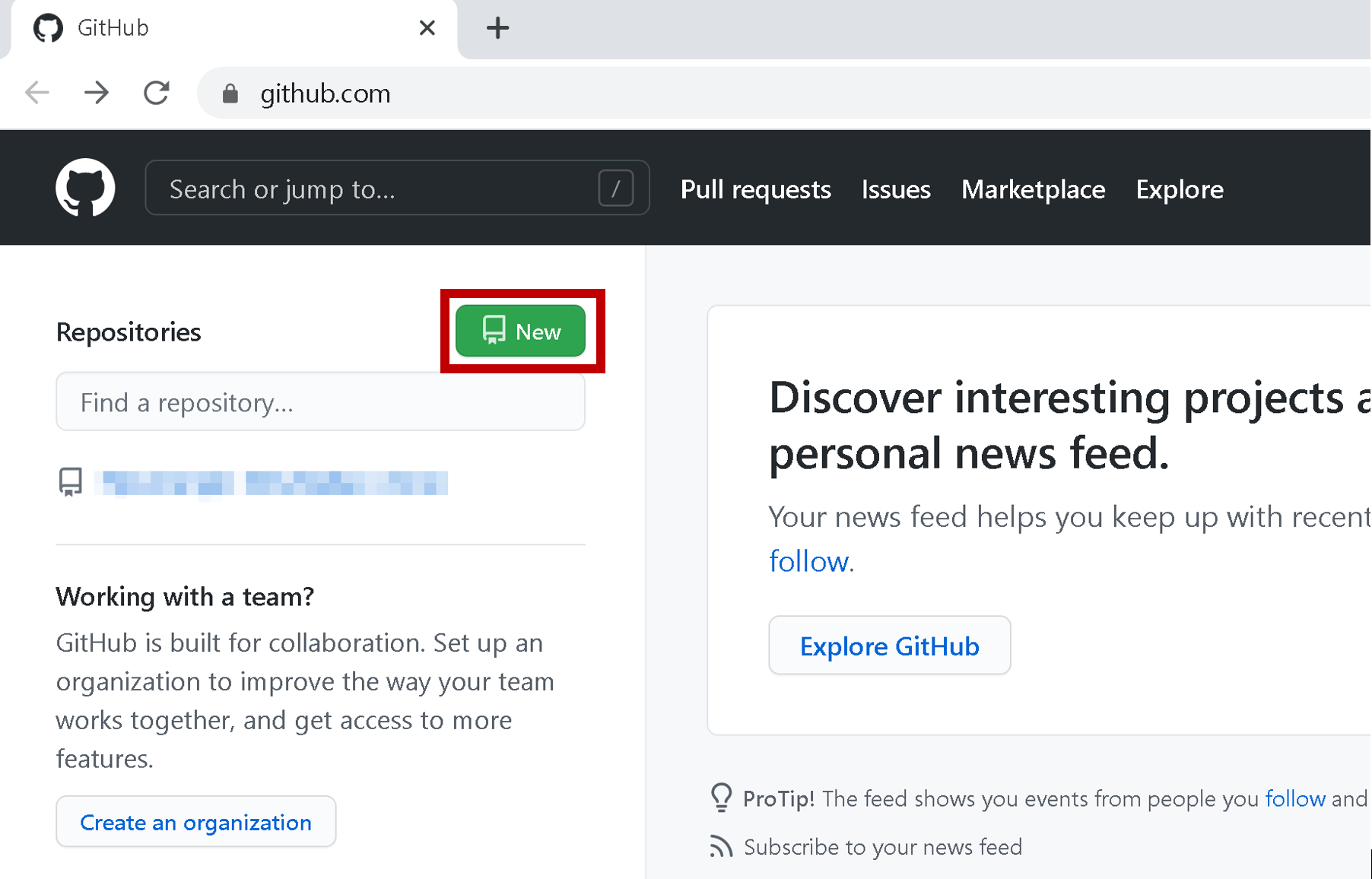Click the repository icon next to blurred repo
The width and height of the screenshot is (1372, 879).
pos(71,482)
